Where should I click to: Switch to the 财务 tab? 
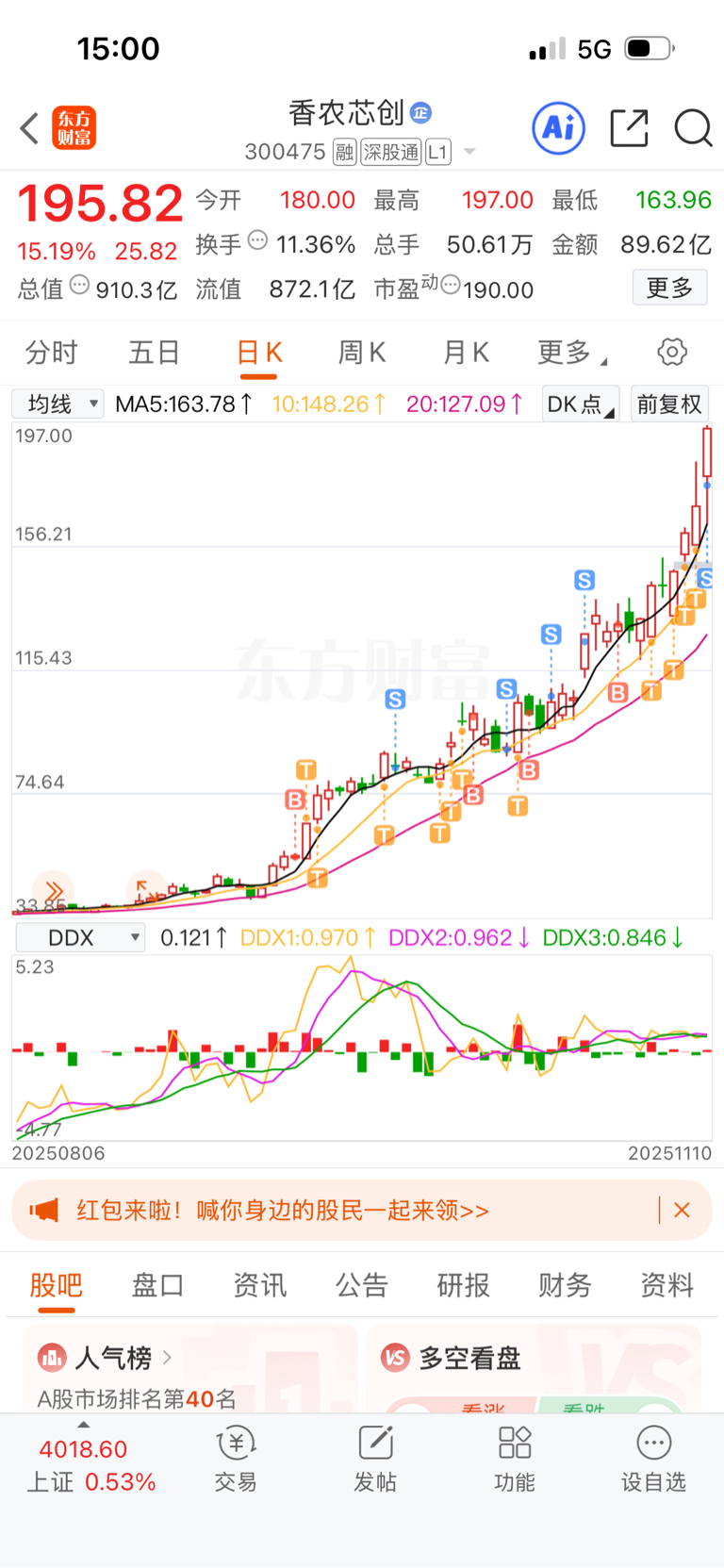565,1285
